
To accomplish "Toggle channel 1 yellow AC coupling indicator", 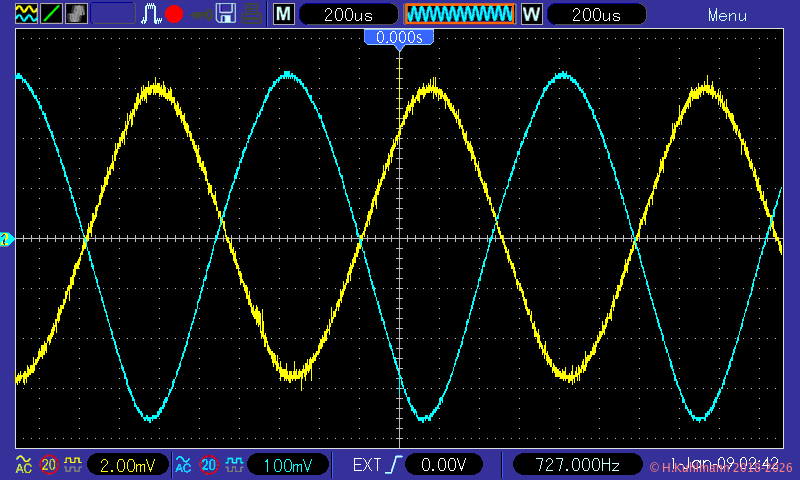I will [24, 464].
